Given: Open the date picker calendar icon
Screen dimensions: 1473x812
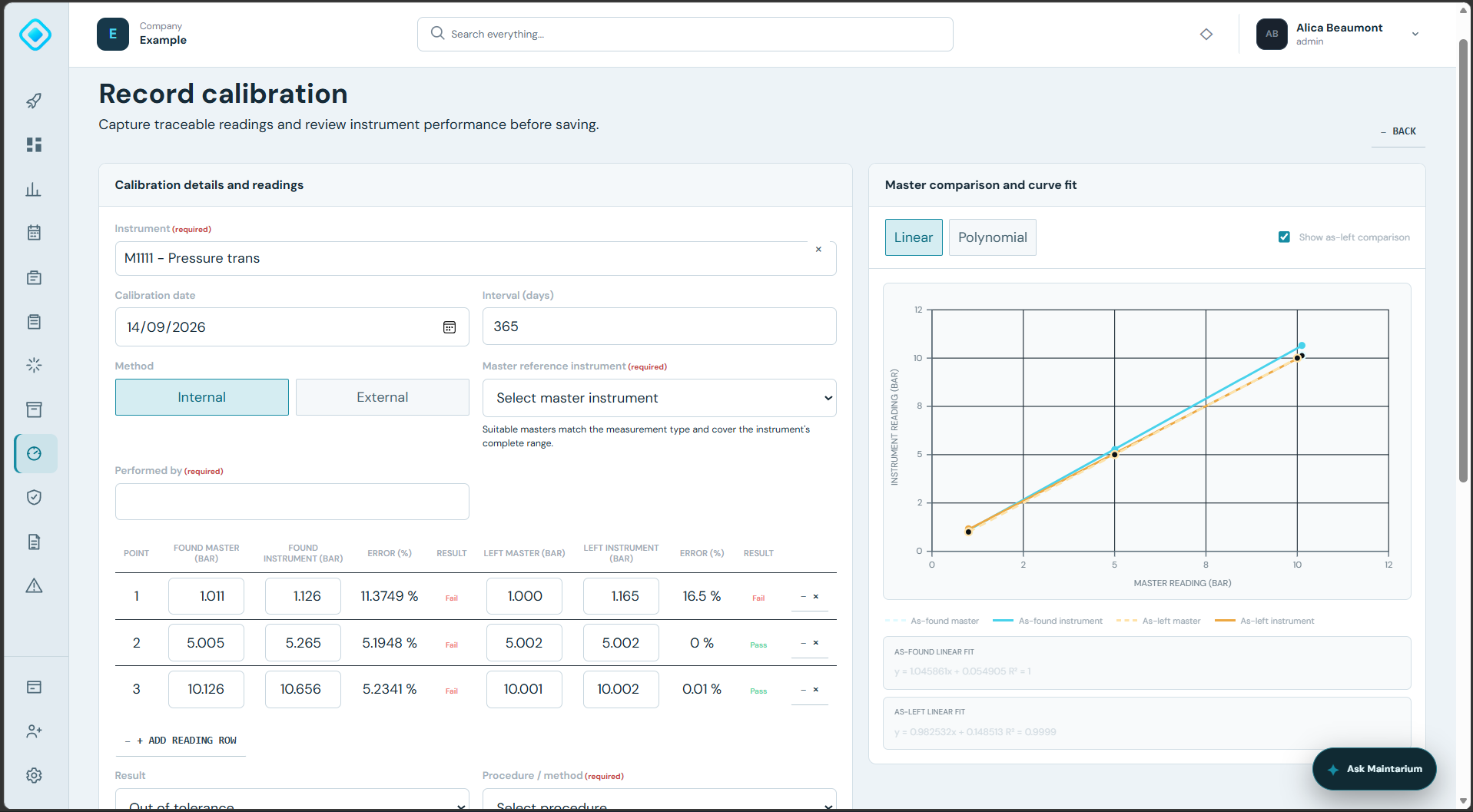Looking at the screenshot, I should click(x=450, y=327).
